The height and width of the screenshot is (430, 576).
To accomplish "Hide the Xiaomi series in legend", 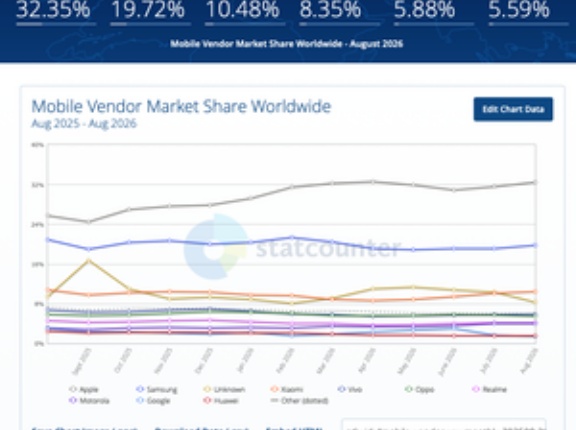I will click(x=287, y=389).
